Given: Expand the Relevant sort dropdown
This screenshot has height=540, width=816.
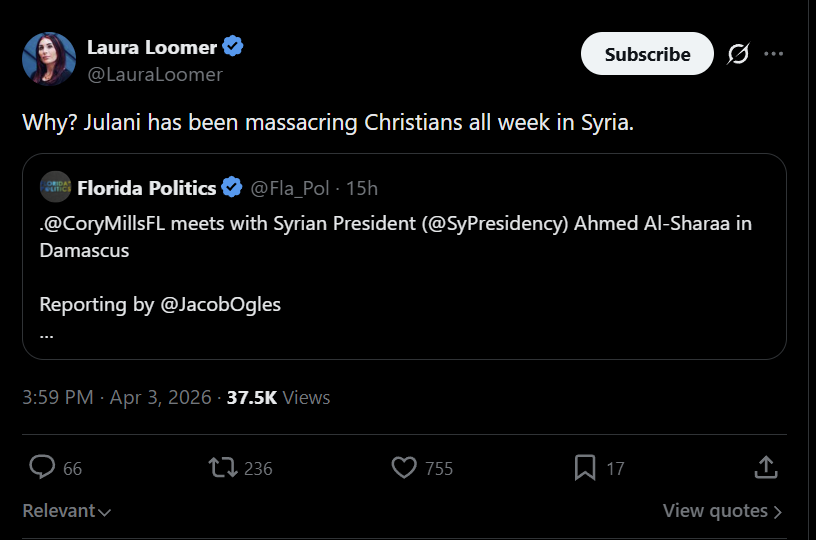Looking at the screenshot, I should pos(67,511).
